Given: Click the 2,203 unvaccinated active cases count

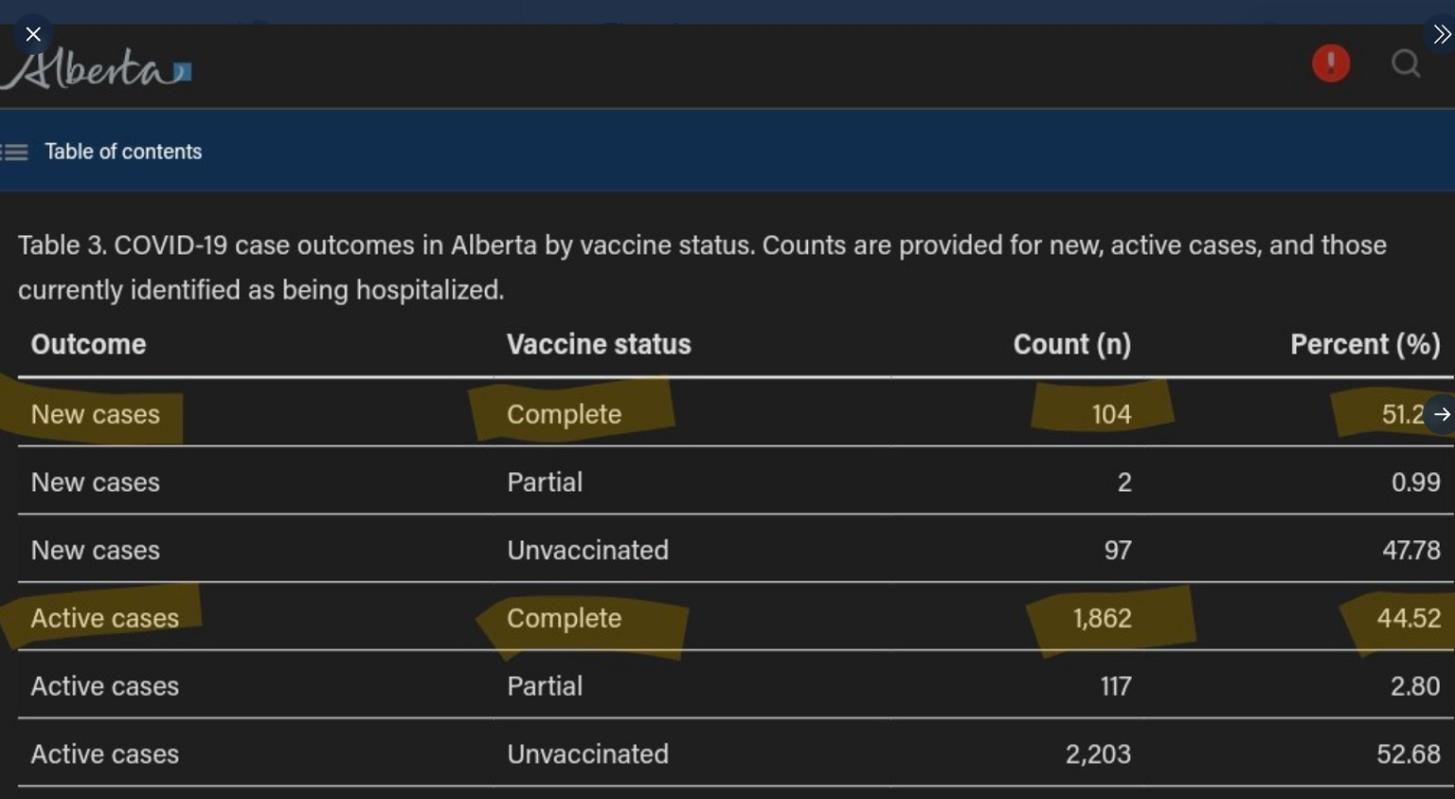Looking at the screenshot, I should point(1098,754).
